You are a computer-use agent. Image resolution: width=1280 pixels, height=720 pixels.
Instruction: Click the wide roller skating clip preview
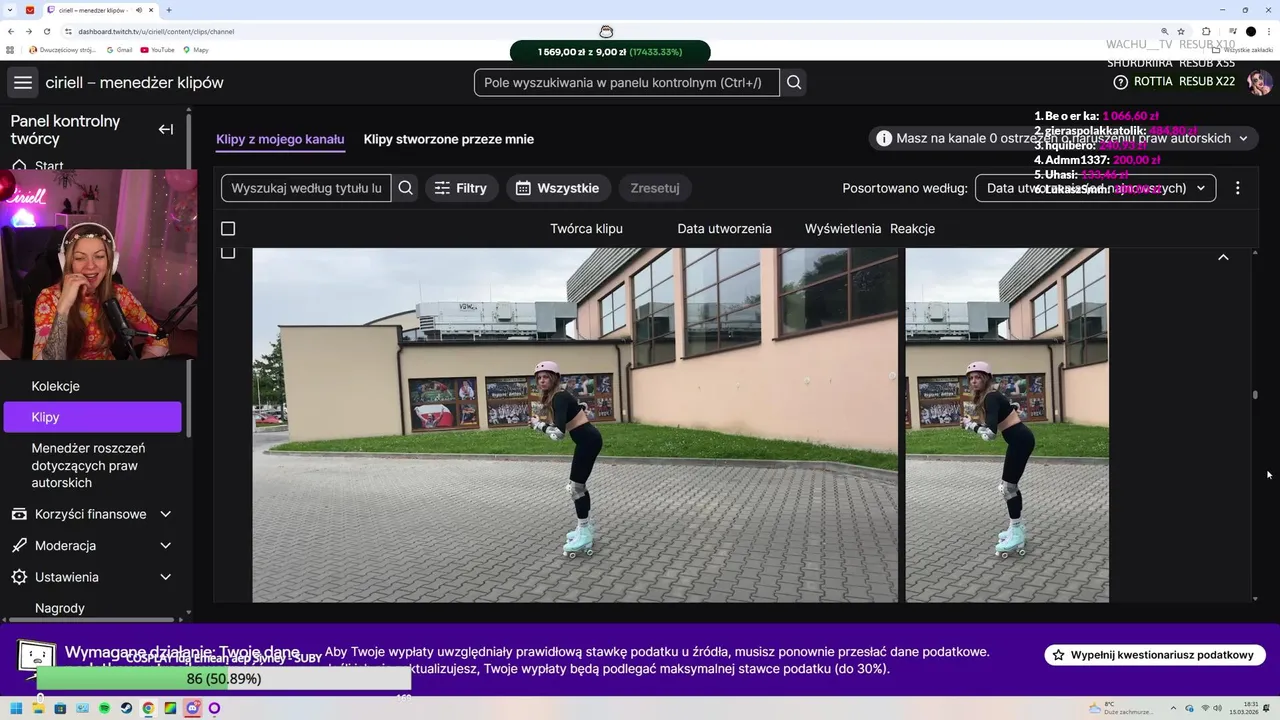(575, 425)
